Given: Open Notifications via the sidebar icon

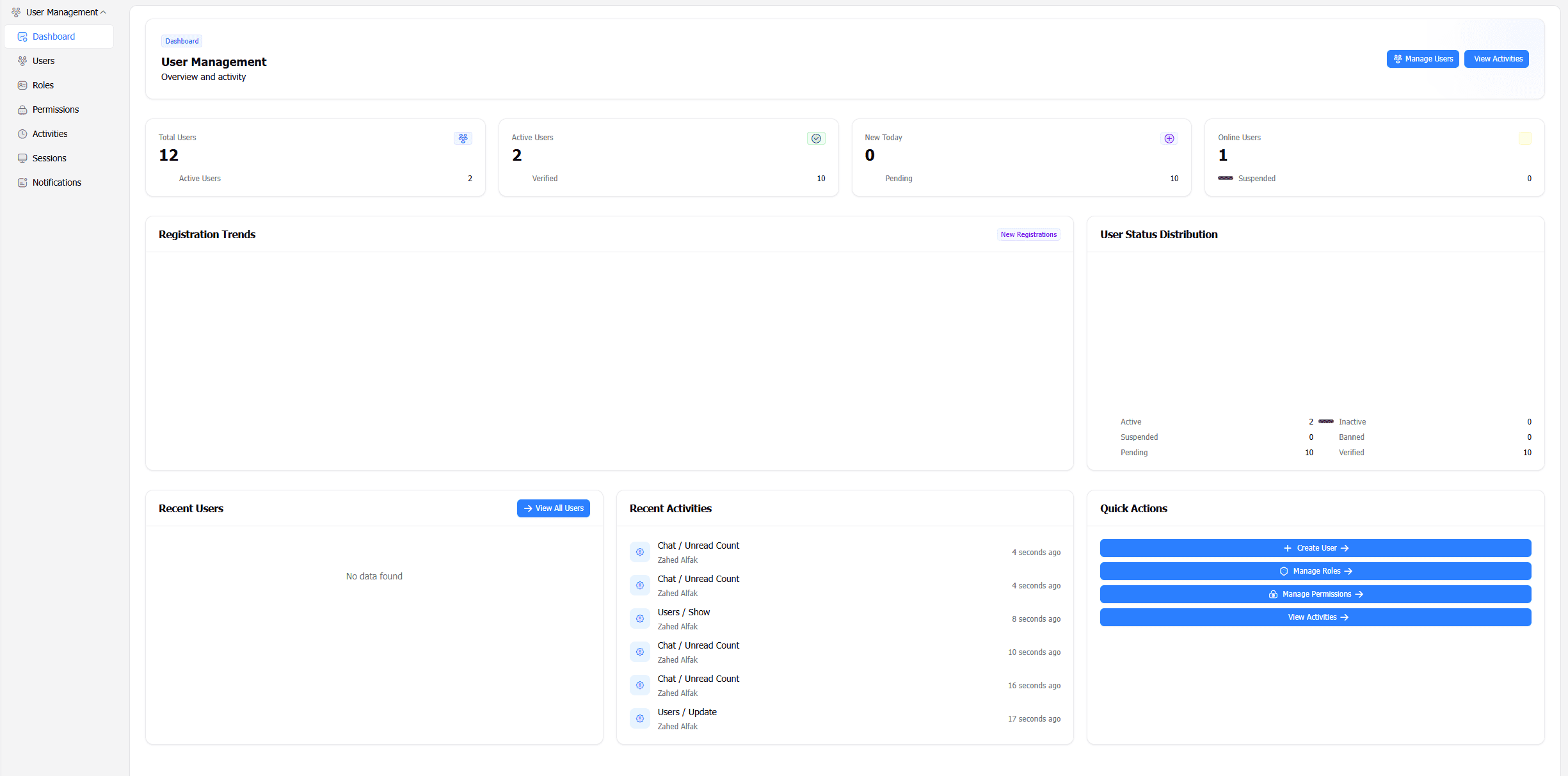Looking at the screenshot, I should [x=22, y=182].
